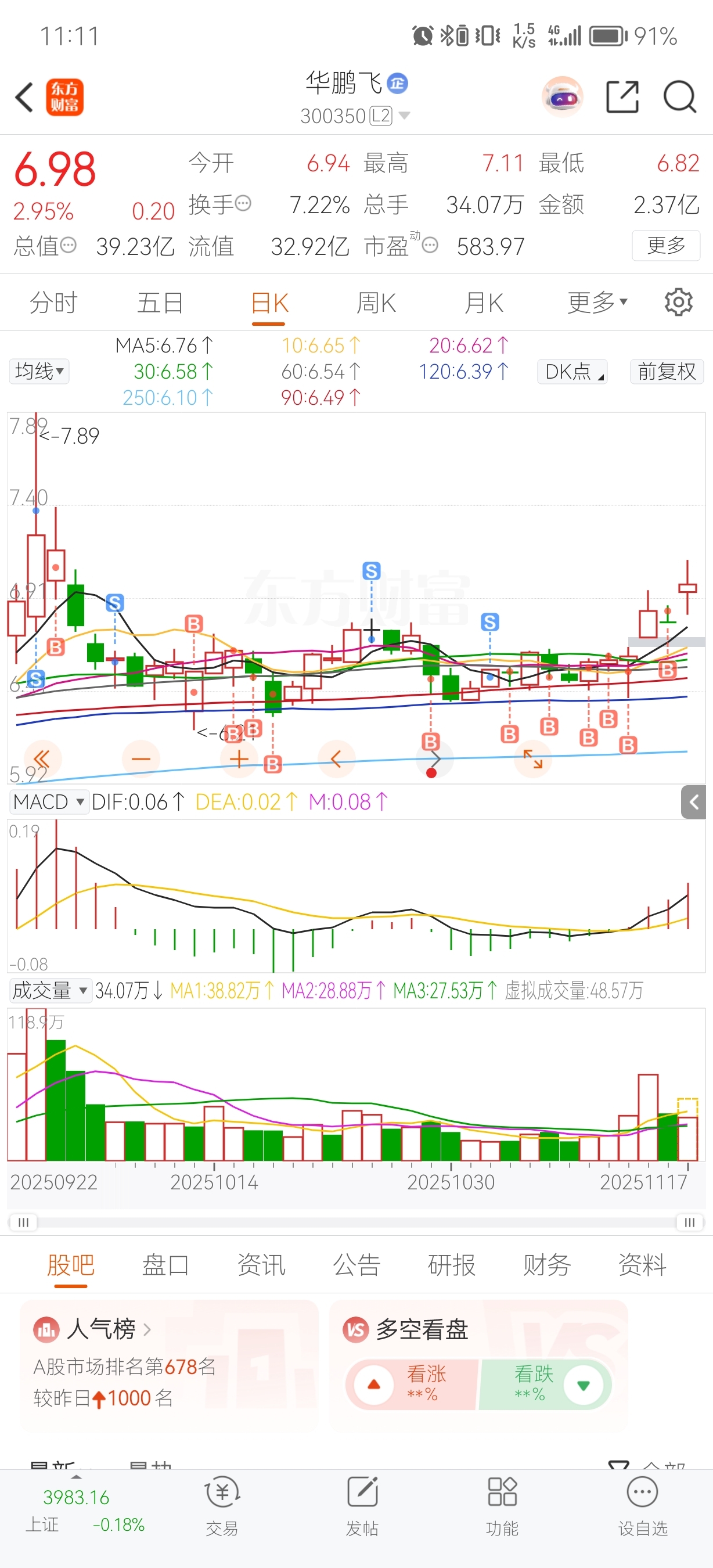
Task: Collapse indicator side panel arrow
Action: coord(693,802)
